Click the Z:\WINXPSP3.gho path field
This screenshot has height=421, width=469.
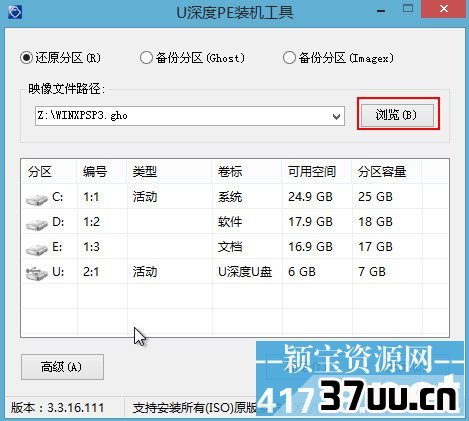click(x=183, y=116)
